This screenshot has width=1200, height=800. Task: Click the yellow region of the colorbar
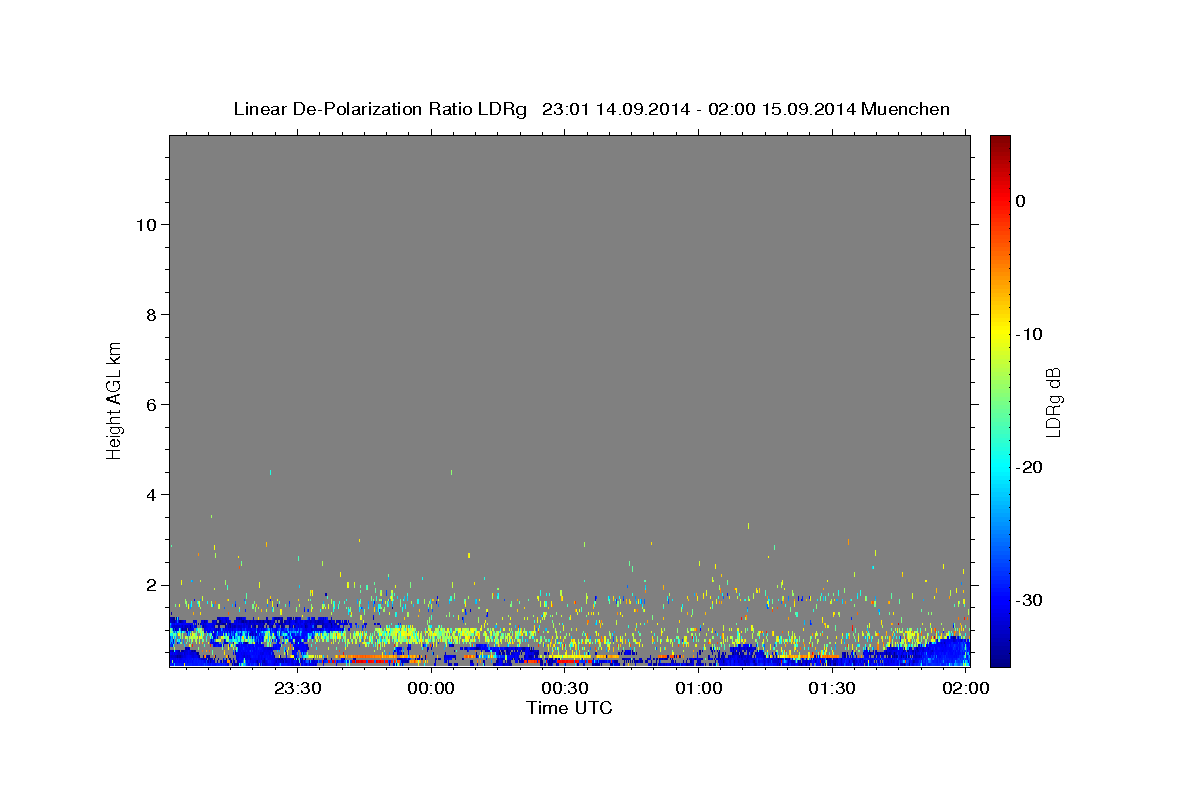pos(1000,334)
